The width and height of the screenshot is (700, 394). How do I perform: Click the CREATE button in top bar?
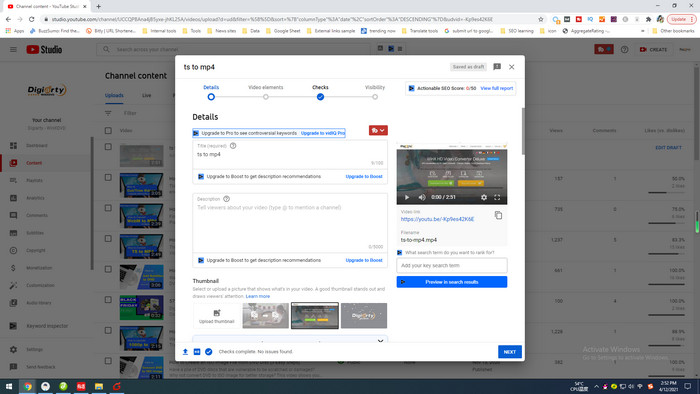[x=653, y=50]
